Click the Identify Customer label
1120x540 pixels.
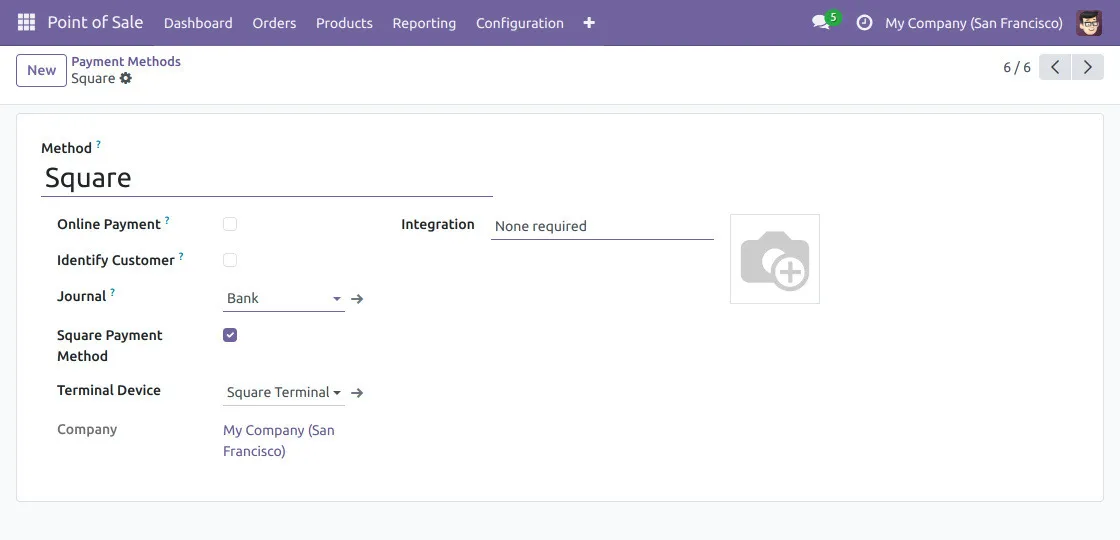[x=116, y=260]
